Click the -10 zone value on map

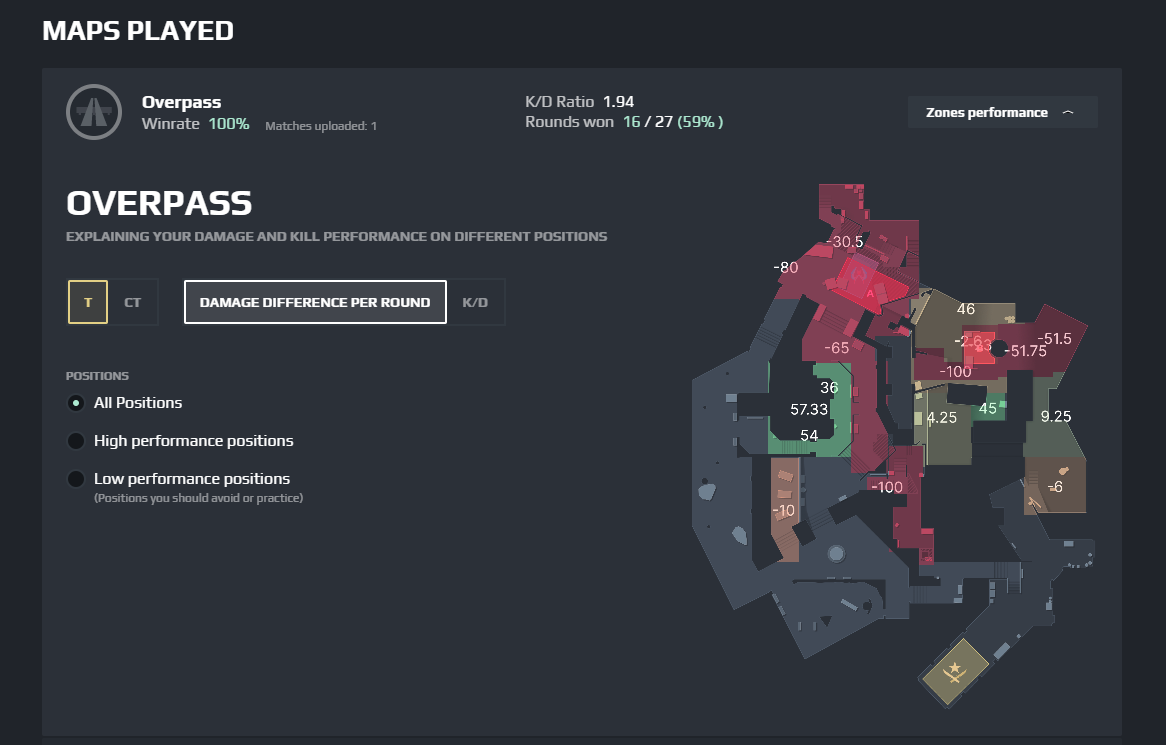click(784, 511)
